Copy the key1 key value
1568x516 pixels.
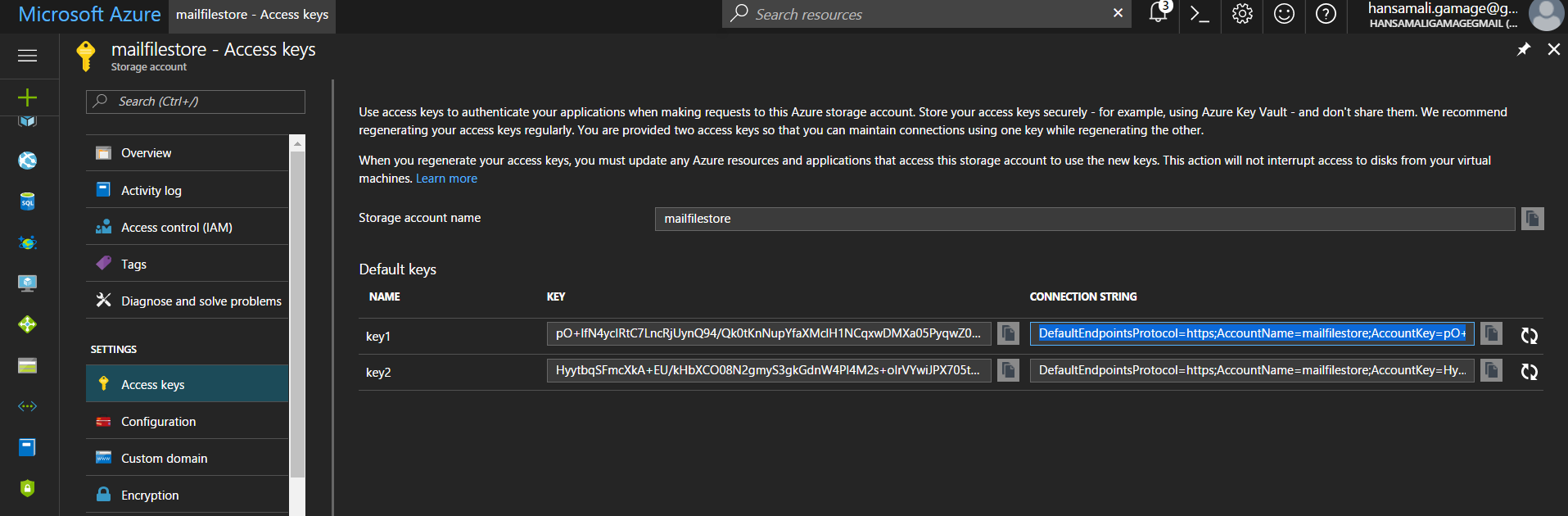(x=1008, y=333)
